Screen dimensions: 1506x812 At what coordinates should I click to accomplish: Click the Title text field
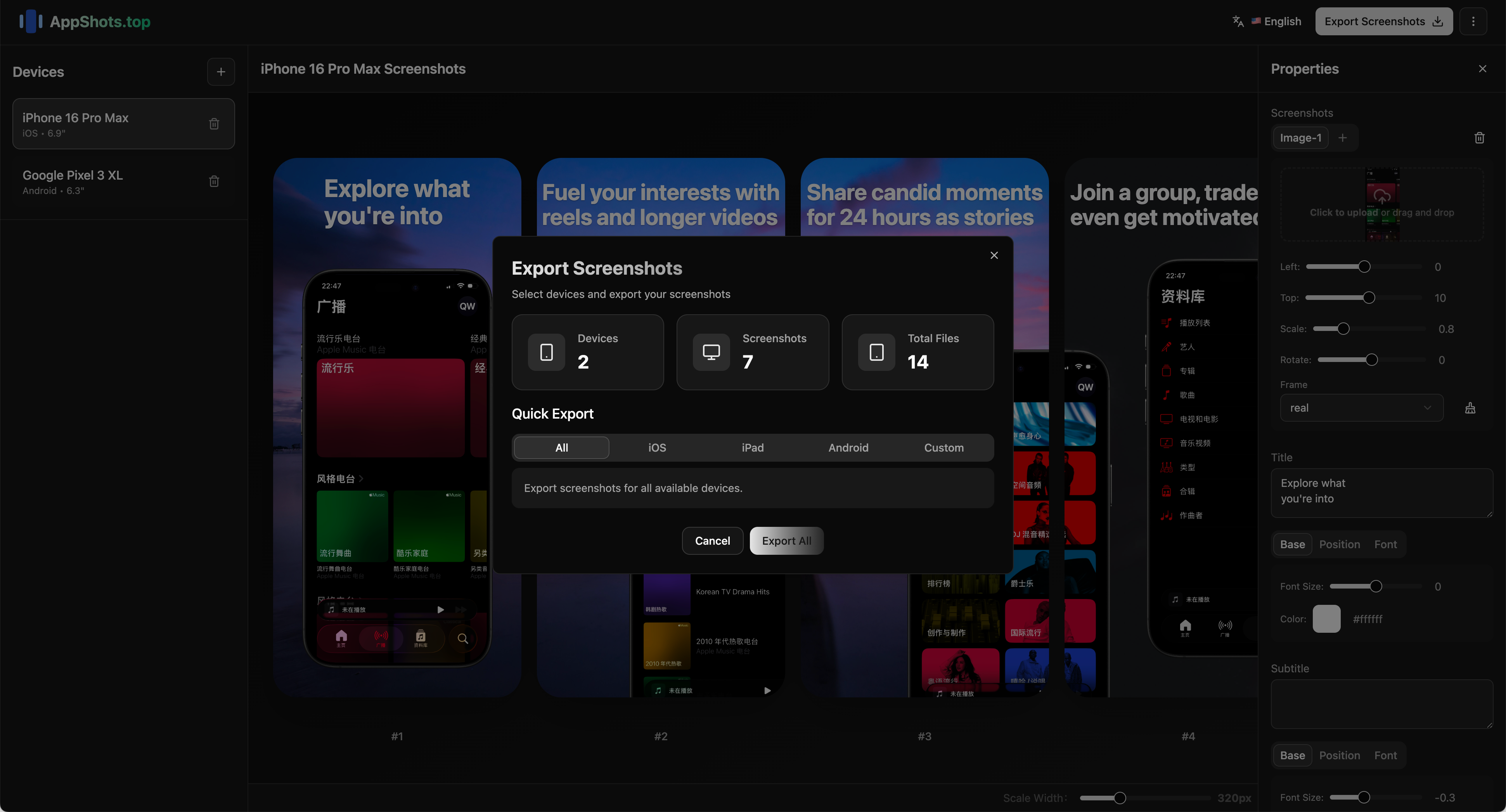[x=1381, y=493]
